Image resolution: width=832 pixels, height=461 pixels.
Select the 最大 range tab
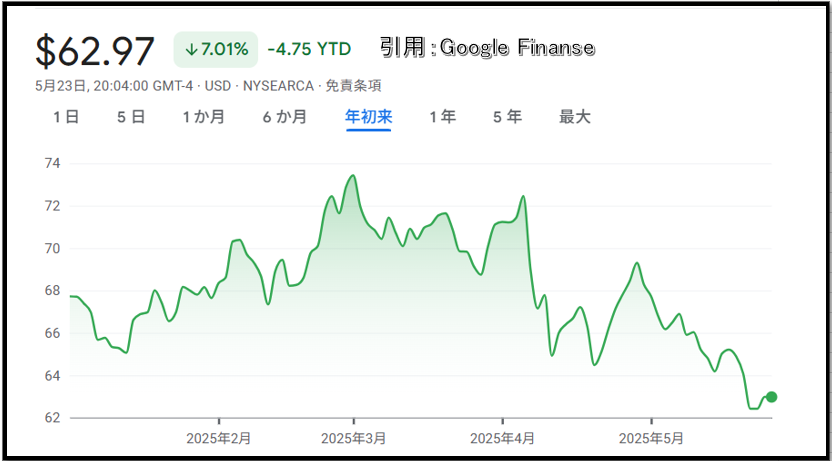[575, 117]
